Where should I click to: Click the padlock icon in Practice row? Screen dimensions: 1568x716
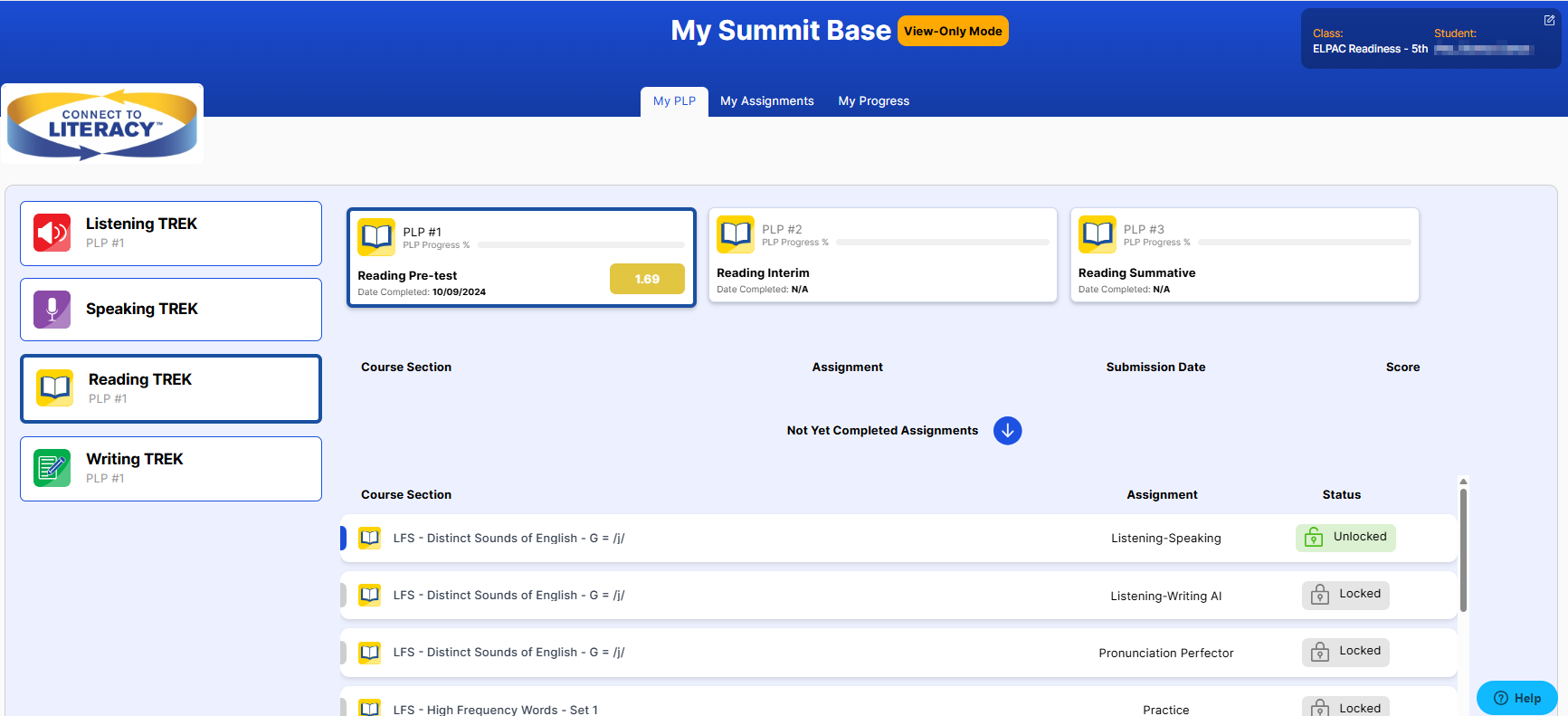(x=1320, y=708)
